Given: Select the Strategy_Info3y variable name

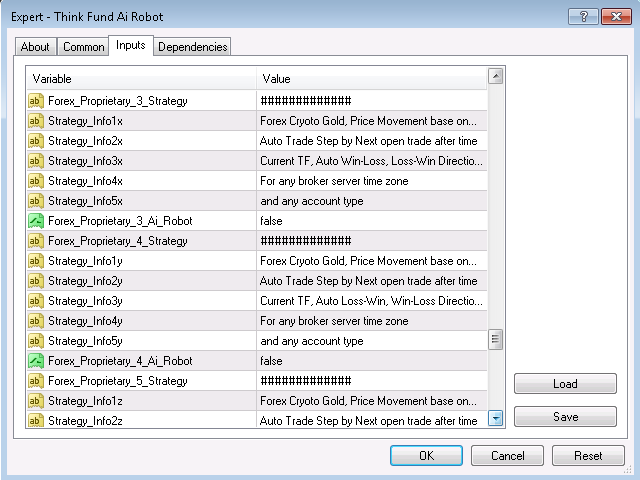Looking at the screenshot, I should coord(85,302).
